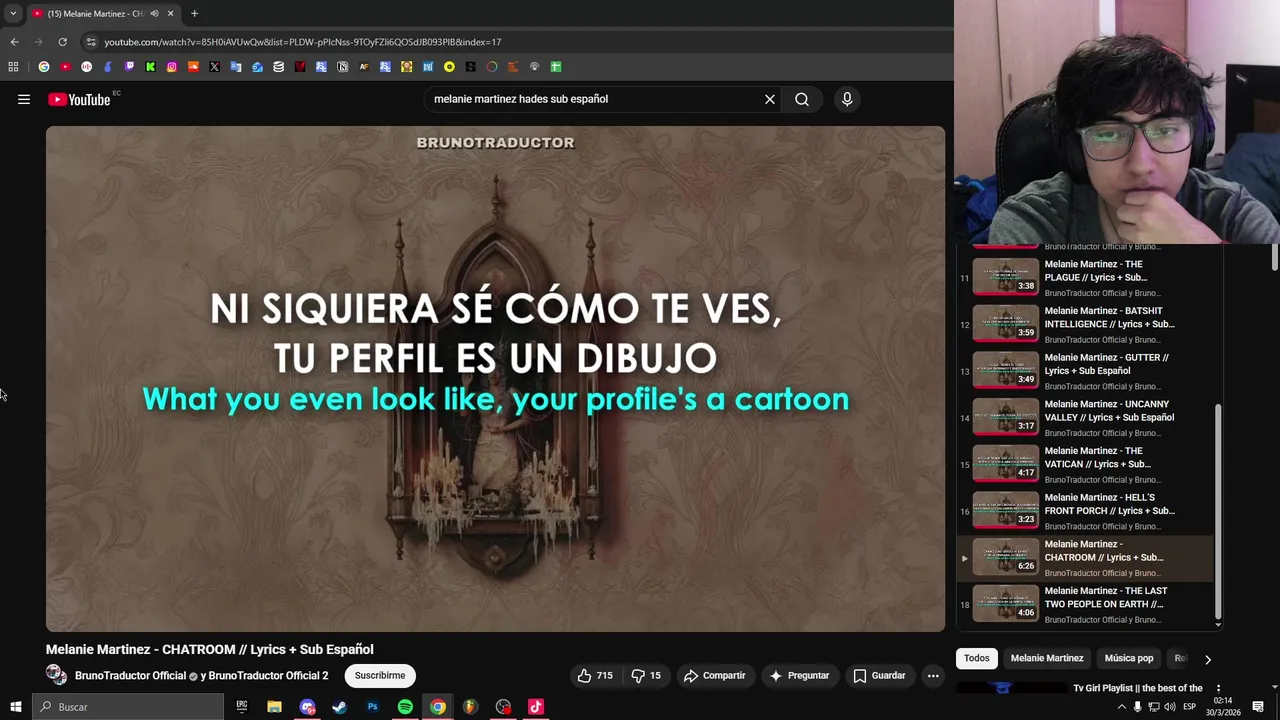Open Windows Start menu
This screenshot has height=720, width=1280.
pyautogui.click(x=15, y=707)
